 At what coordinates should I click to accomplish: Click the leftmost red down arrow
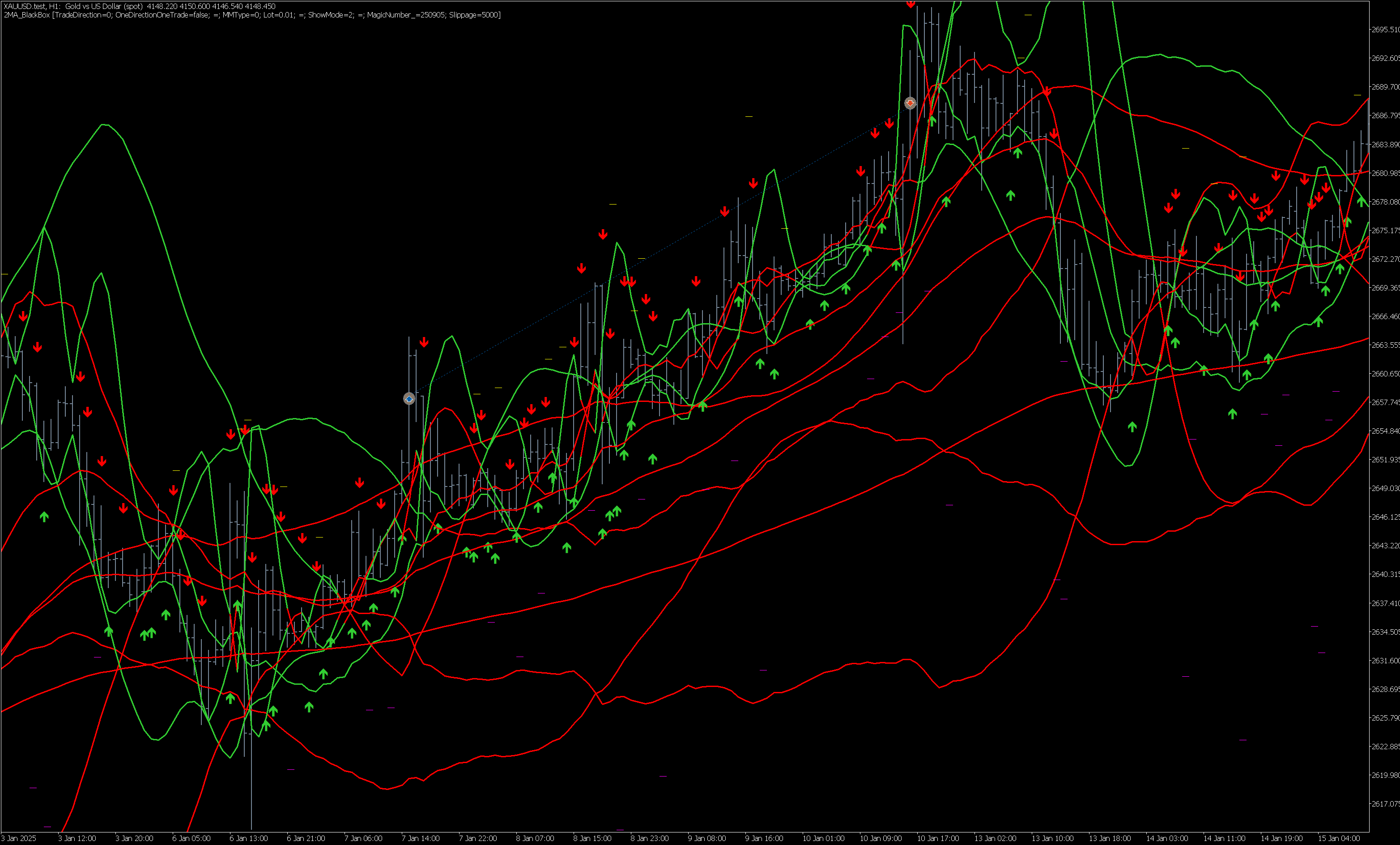pyautogui.click(x=23, y=316)
